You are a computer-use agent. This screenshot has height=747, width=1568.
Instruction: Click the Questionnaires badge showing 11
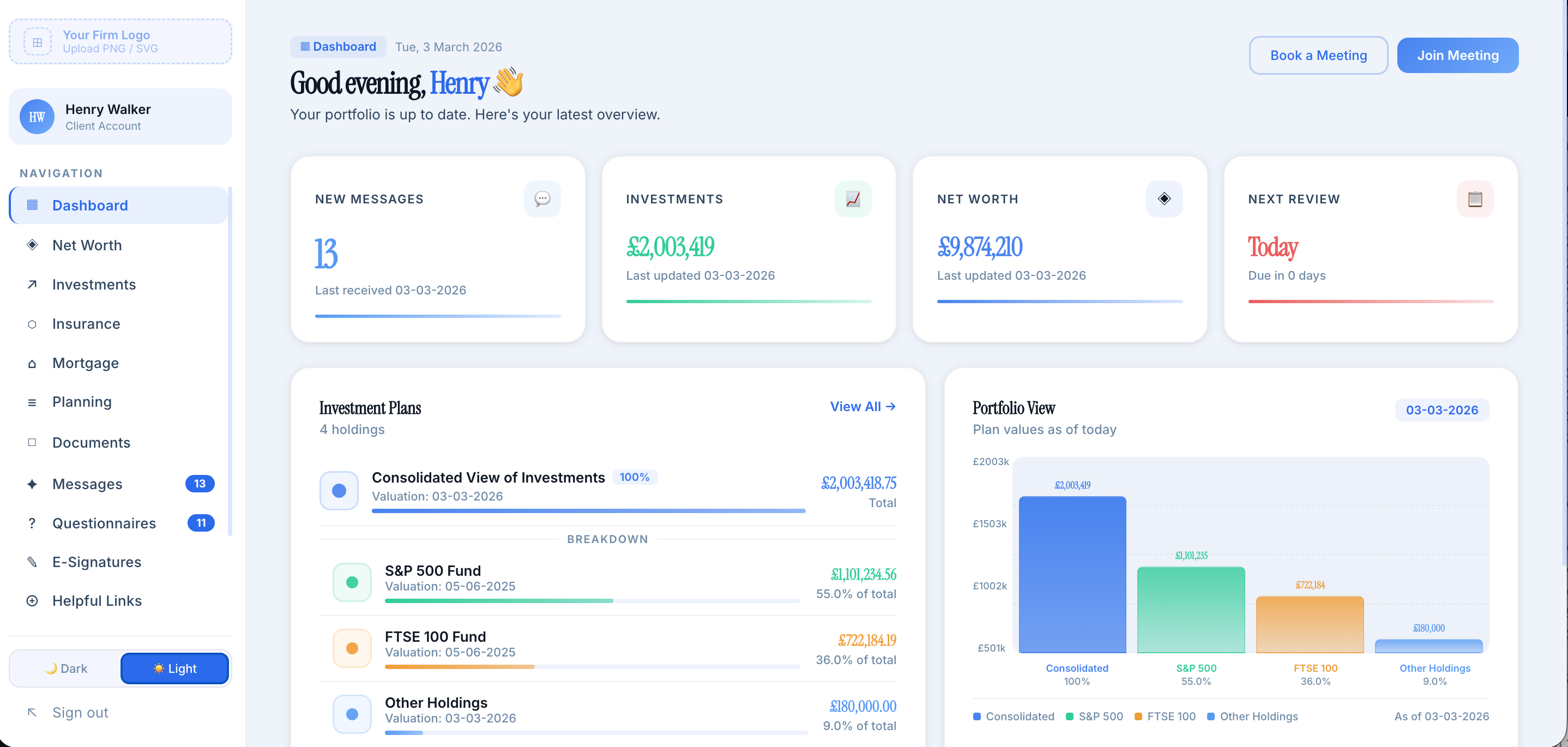coord(201,523)
